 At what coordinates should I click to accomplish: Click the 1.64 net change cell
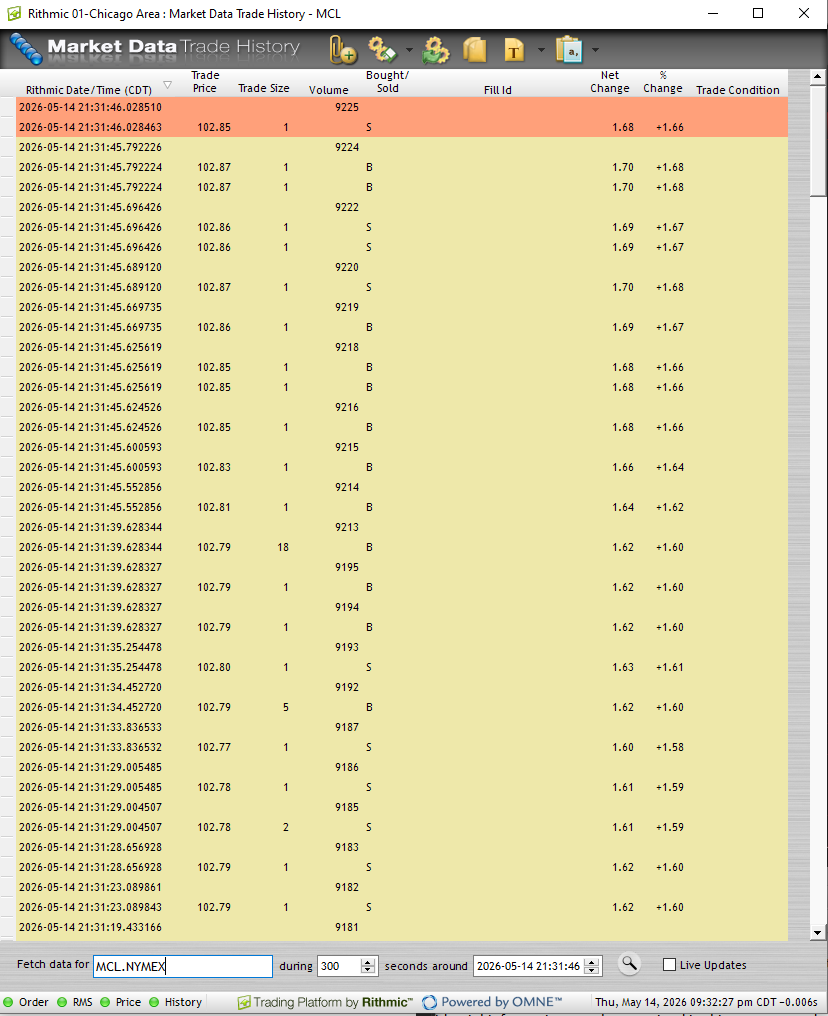click(x=623, y=507)
